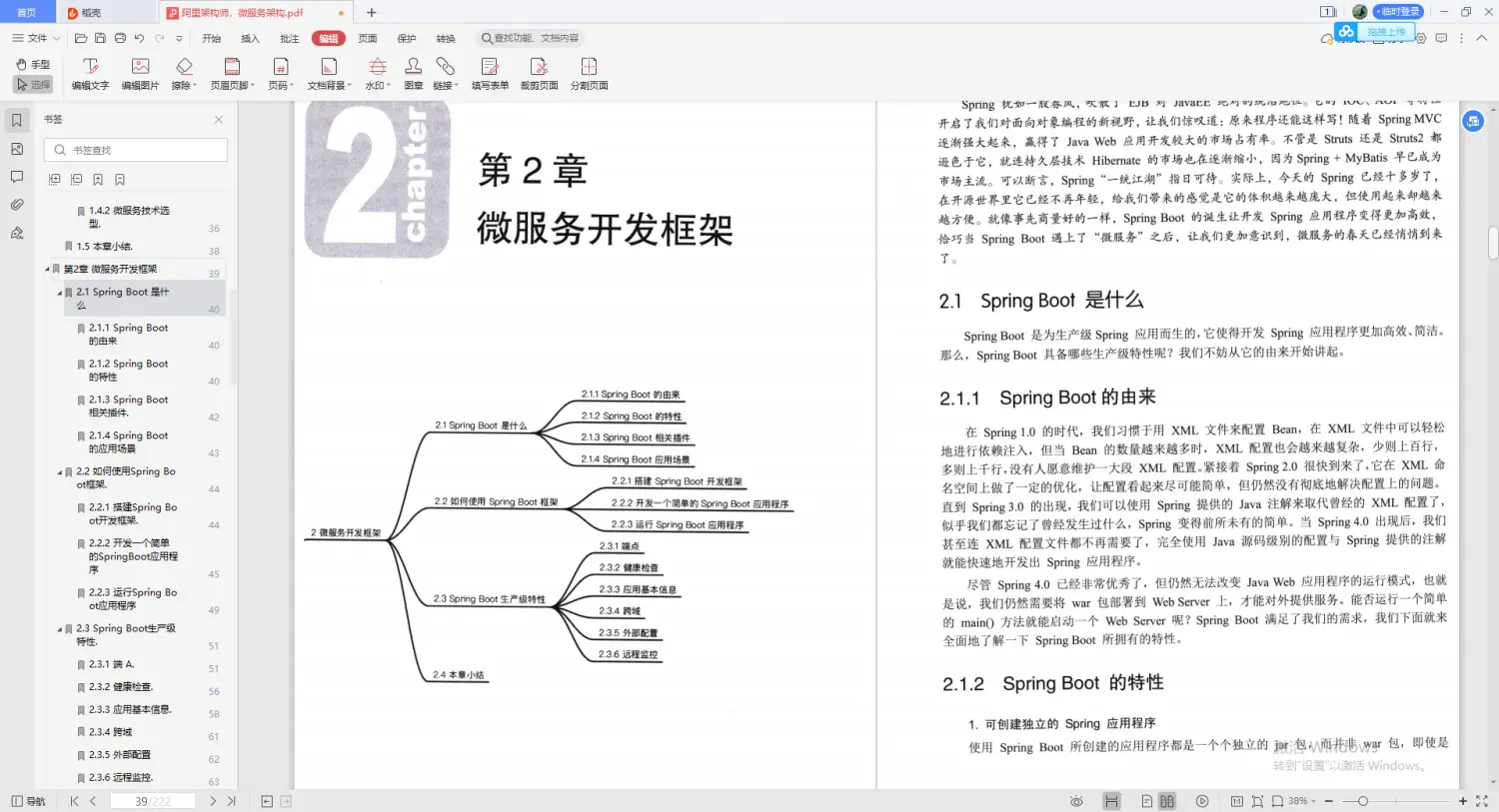Close the 书签 bookmarks panel
This screenshot has height=812, width=1499.
point(219,120)
